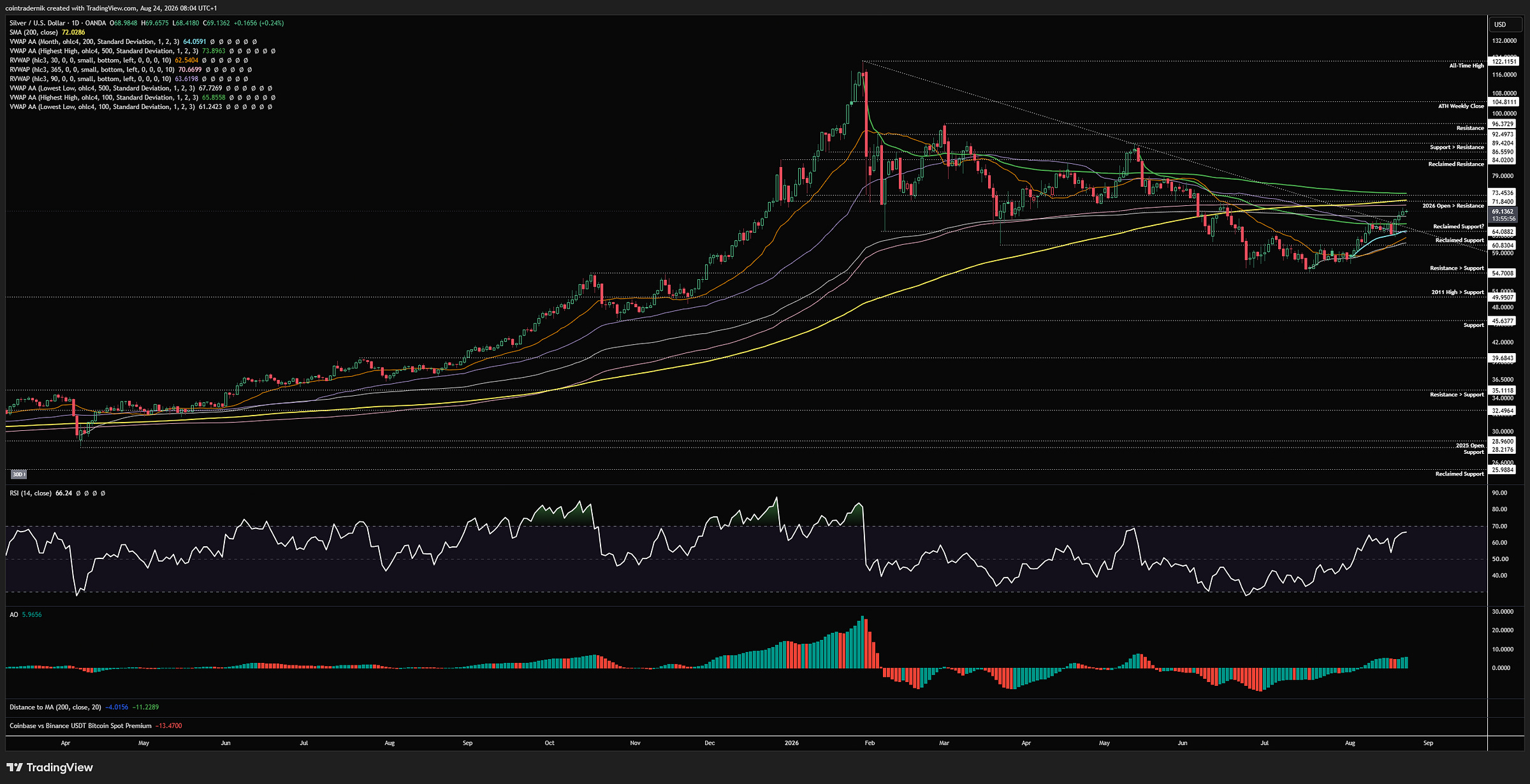Click the 25.9884 price label
This screenshot has width=1530, height=784.
click(x=1503, y=470)
